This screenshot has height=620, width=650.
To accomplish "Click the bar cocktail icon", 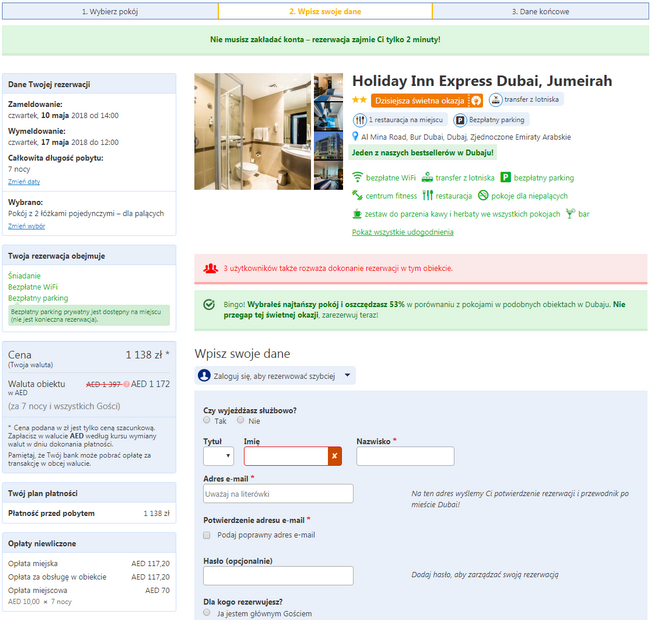I will 571,213.
